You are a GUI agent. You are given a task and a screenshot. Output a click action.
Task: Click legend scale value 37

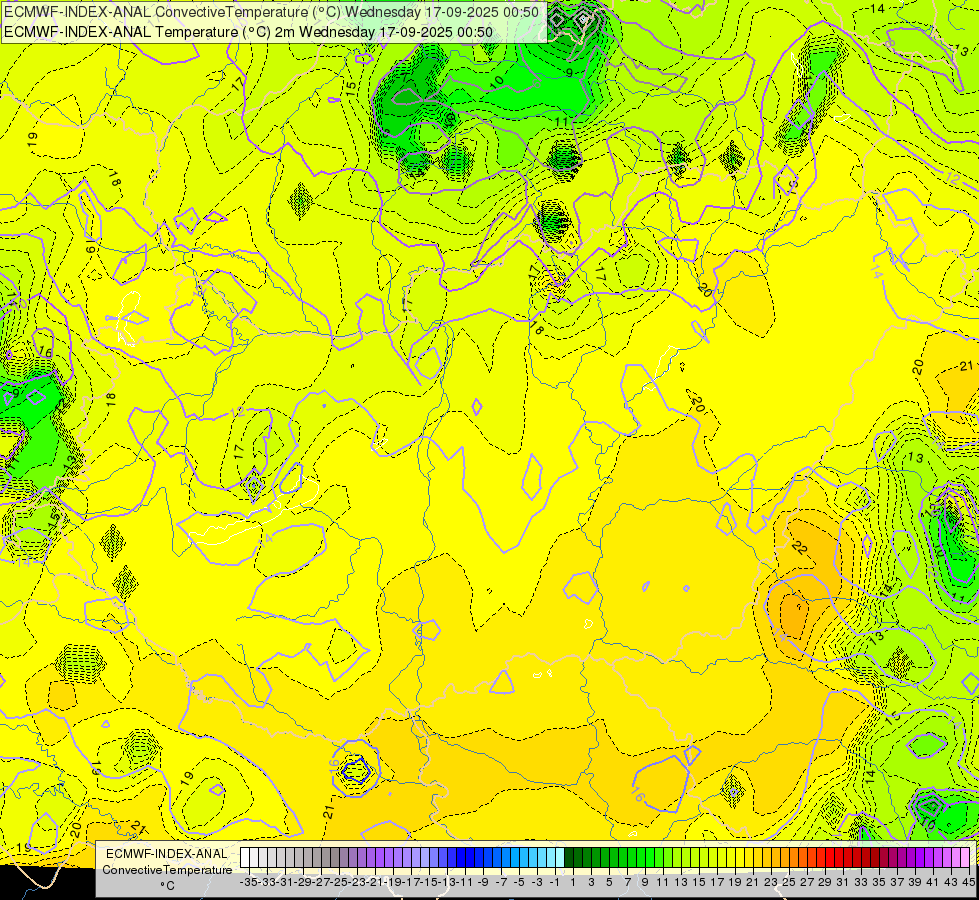pyautogui.click(x=897, y=883)
